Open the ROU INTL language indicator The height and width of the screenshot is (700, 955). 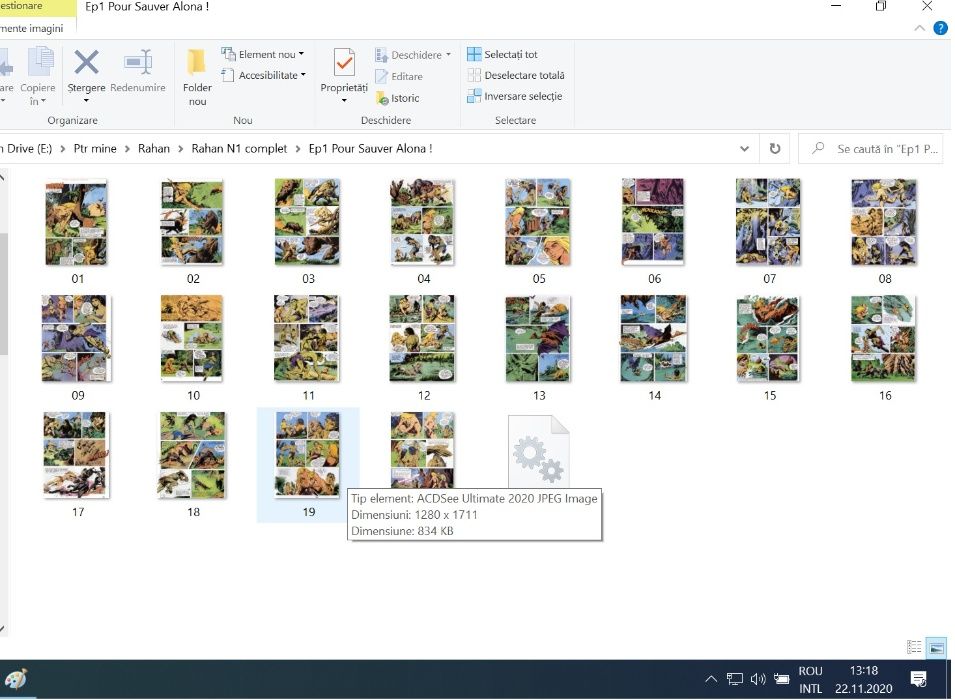tap(810, 679)
